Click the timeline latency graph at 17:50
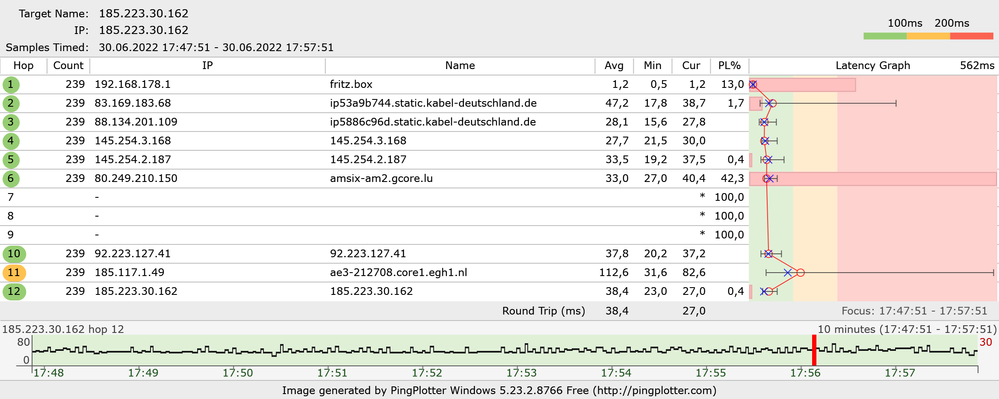This screenshot has width=999, height=399. pos(239,351)
